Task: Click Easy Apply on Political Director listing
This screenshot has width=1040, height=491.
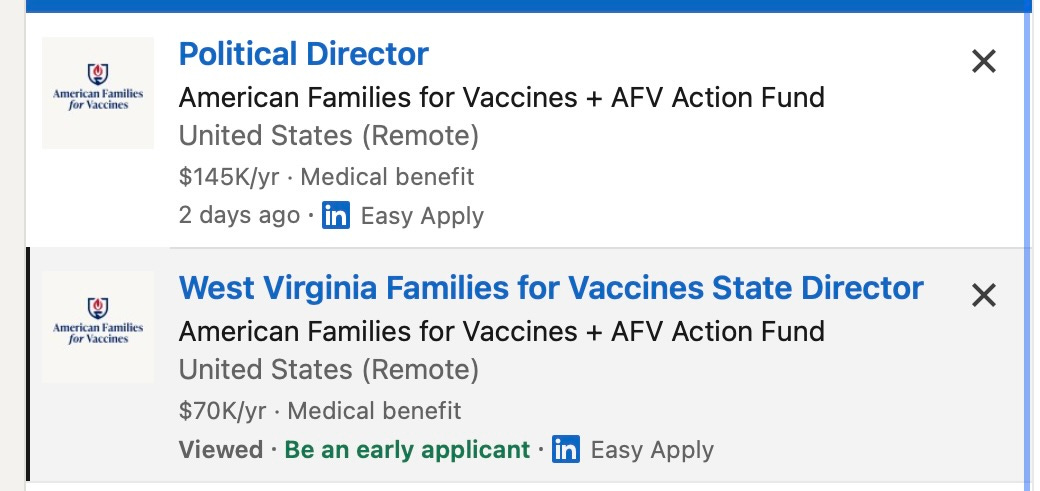Action: point(421,215)
